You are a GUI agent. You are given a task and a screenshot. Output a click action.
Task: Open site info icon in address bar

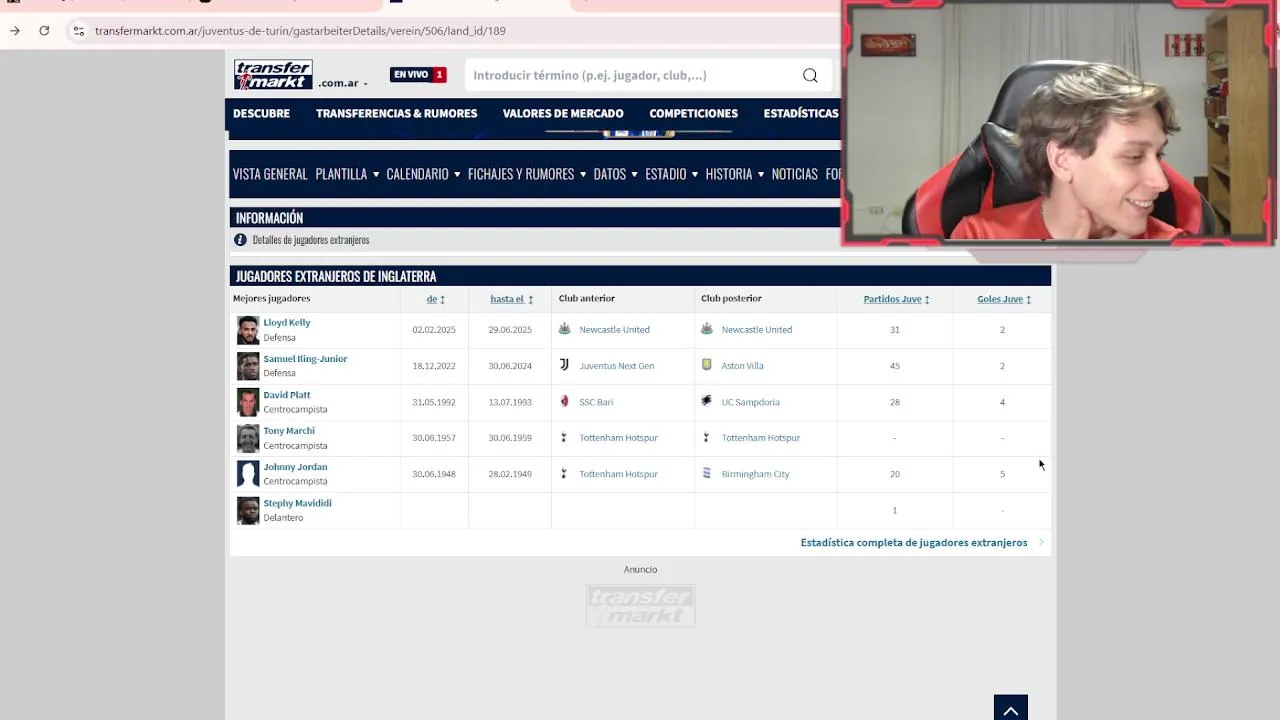coord(78,31)
